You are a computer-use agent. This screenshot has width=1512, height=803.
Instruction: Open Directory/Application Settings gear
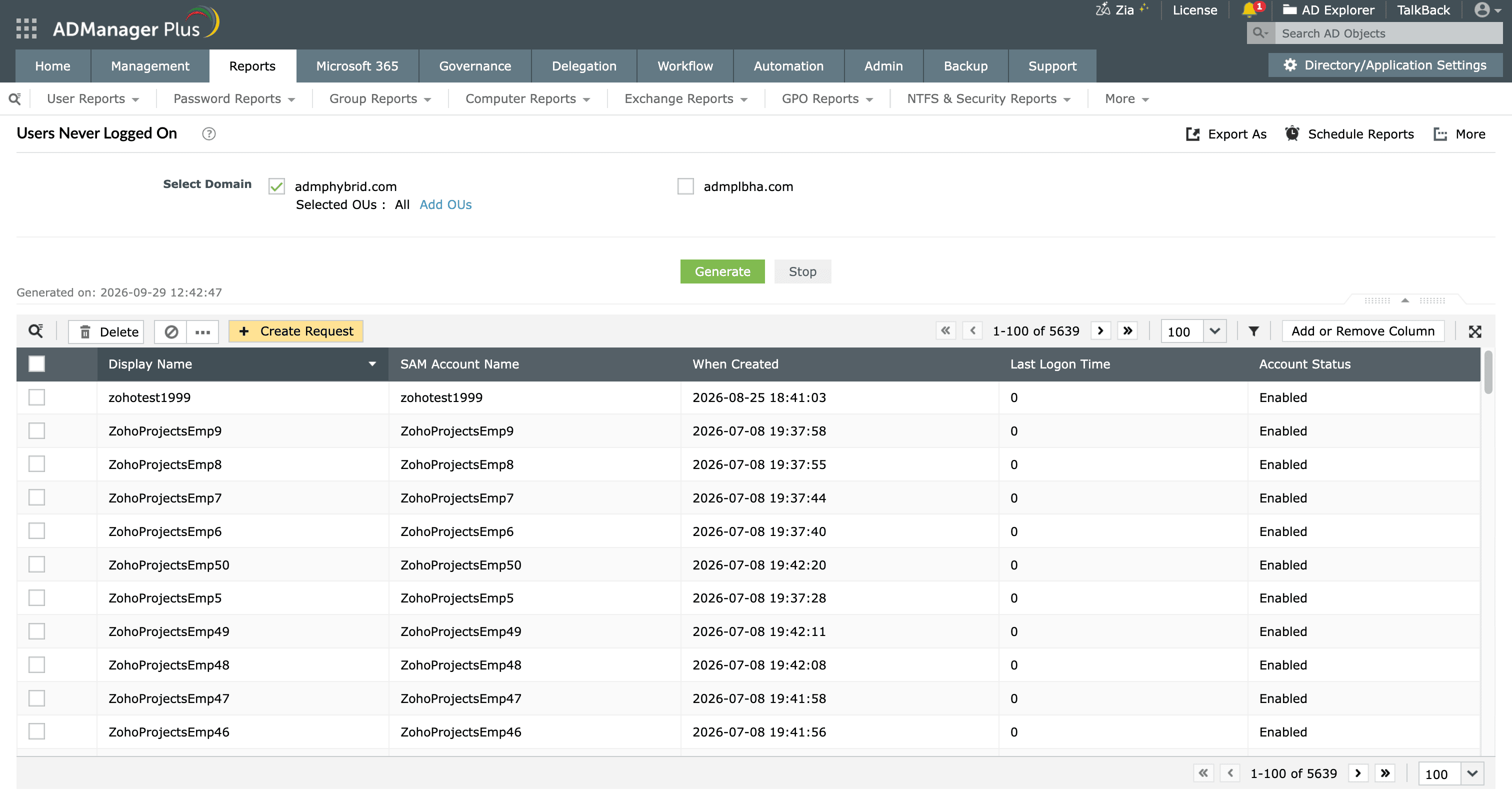tap(1289, 65)
